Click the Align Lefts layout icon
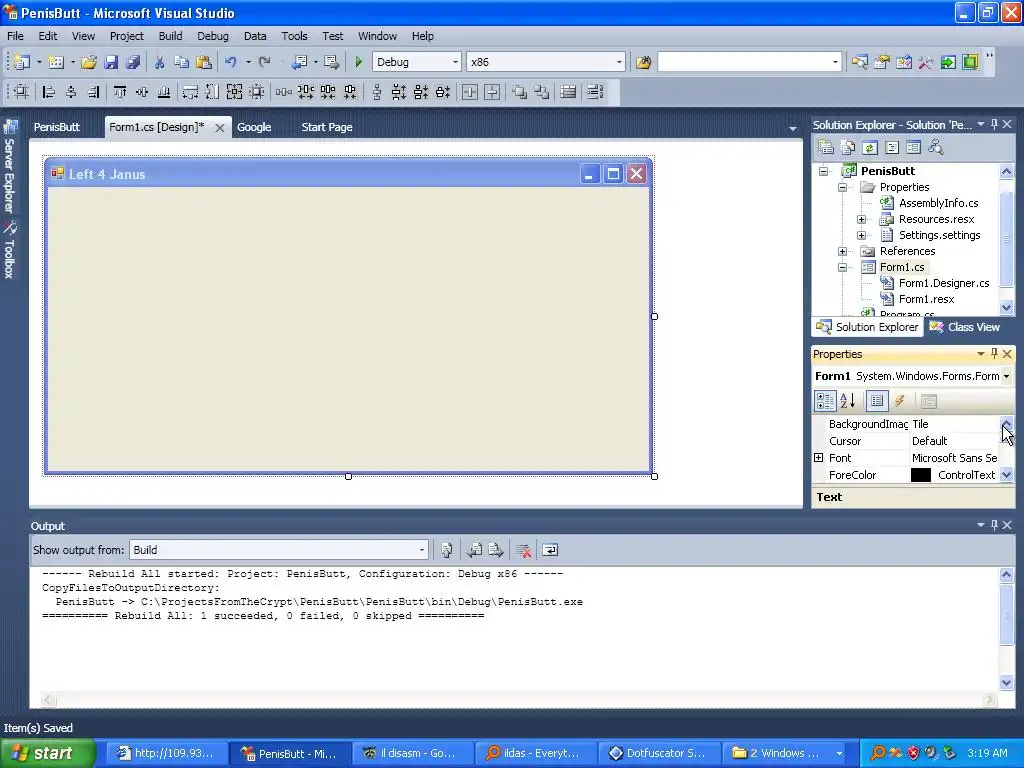This screenshot has width=1024, height=768. point(48,92)
